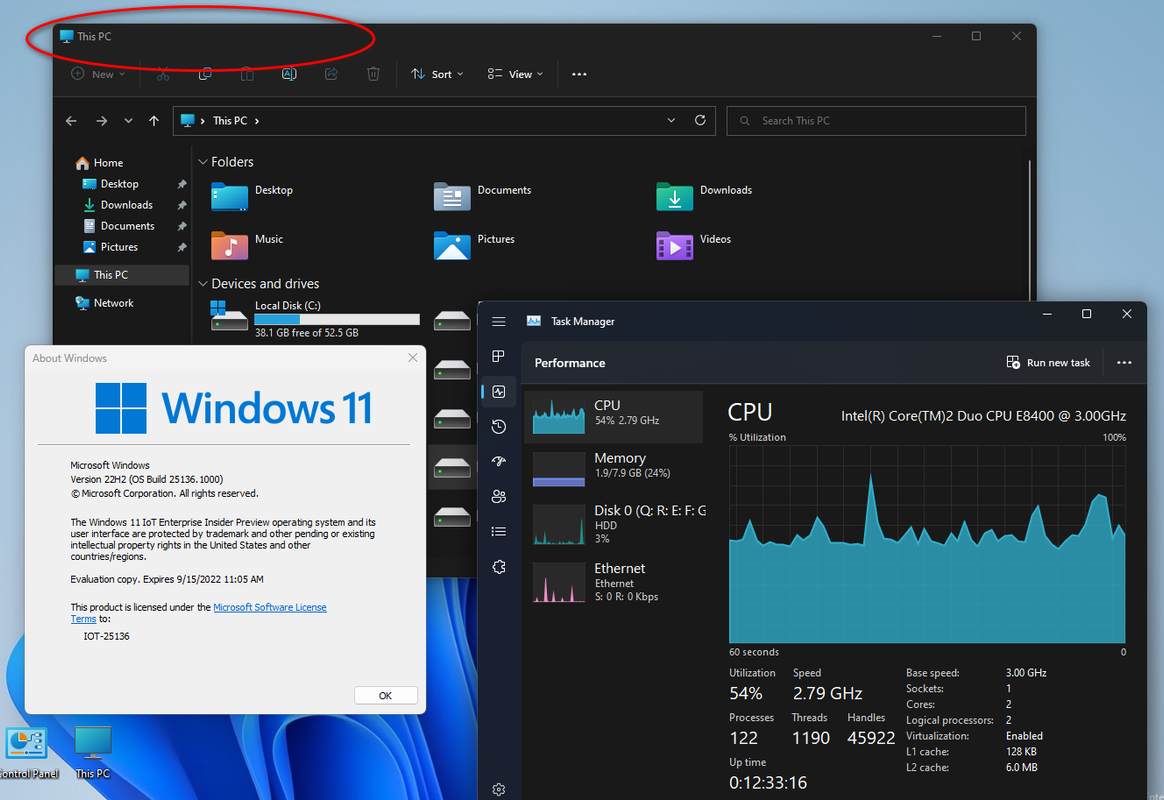Click the Local Disk (C:) usage bar
Viewport: 1164px width, 800px height.
337,319
